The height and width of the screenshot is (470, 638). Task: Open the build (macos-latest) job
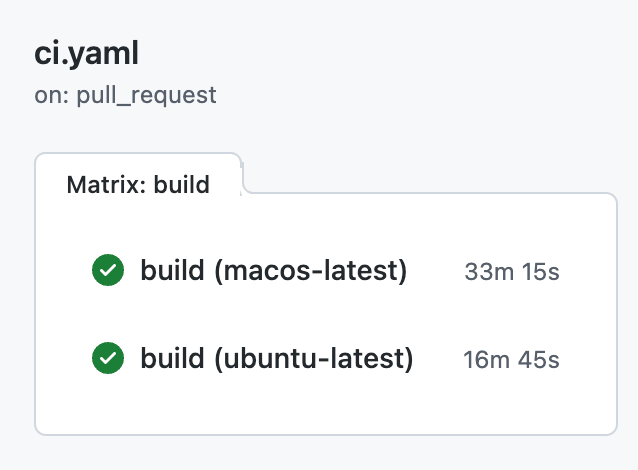coord(273,270)
